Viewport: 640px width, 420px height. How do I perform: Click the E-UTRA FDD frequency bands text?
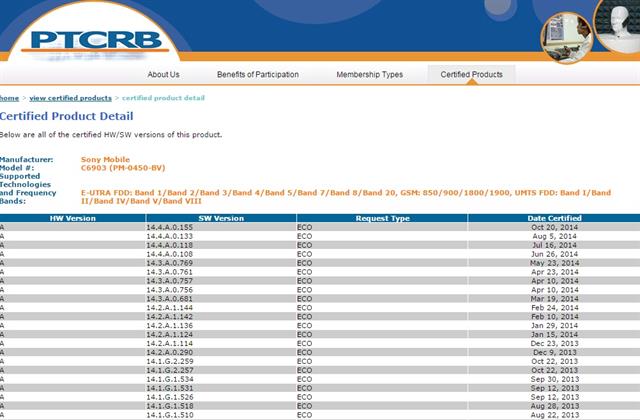click(x=346, y=197)
